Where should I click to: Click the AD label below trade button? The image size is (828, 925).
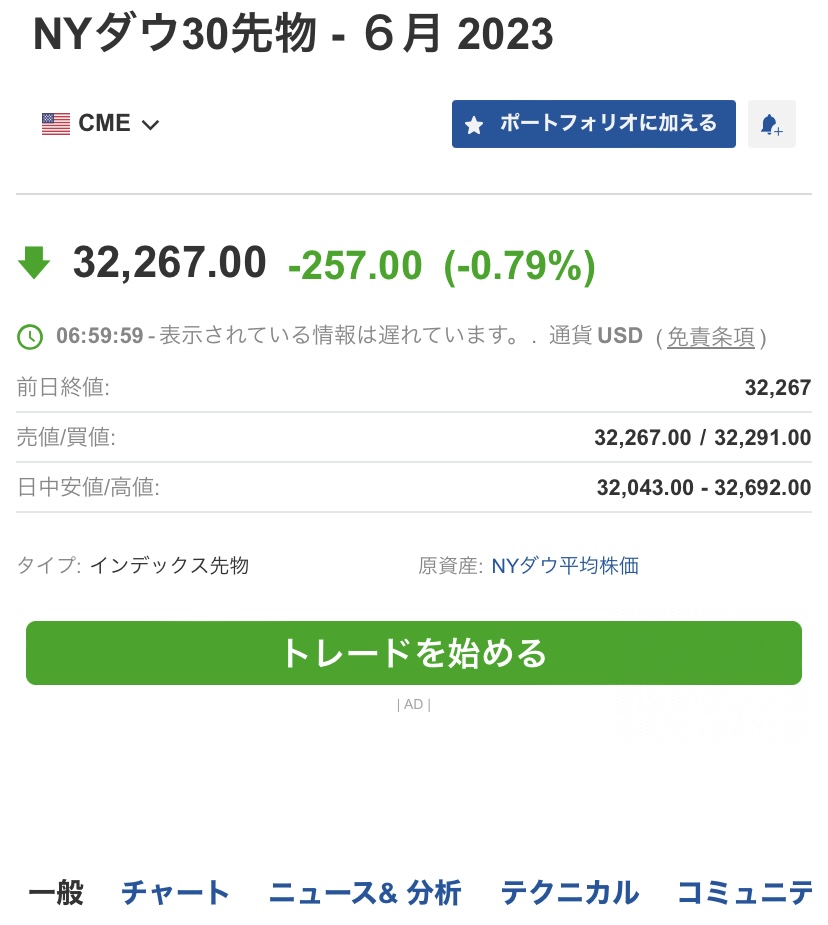(414, 704)
